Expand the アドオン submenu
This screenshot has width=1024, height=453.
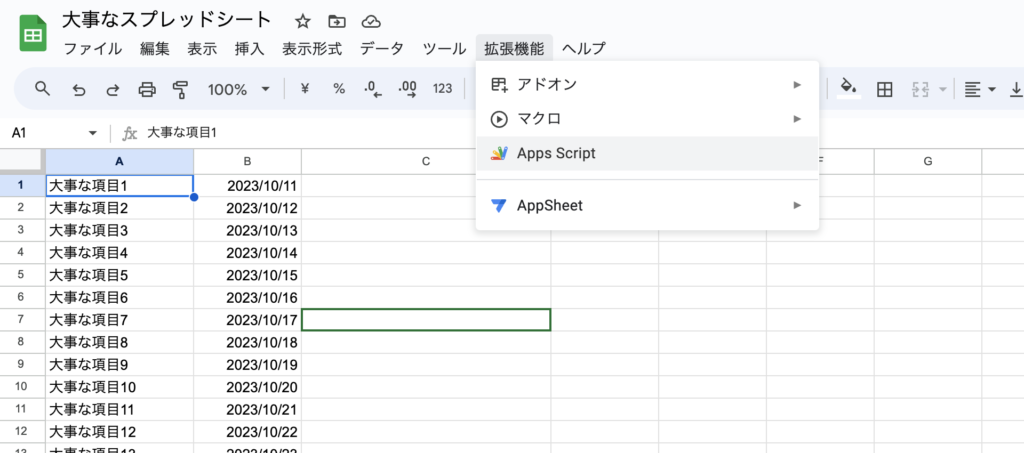[797, 85]
